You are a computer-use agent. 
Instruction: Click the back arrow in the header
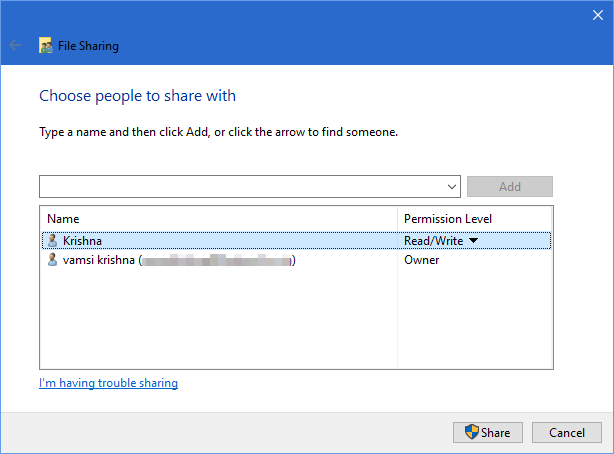15,45
